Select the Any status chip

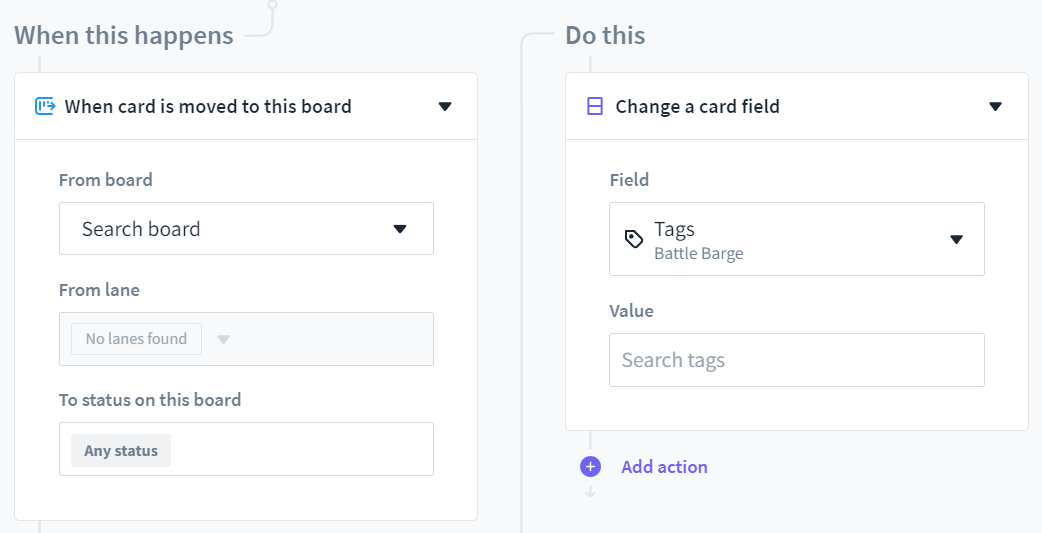[121, 451]
